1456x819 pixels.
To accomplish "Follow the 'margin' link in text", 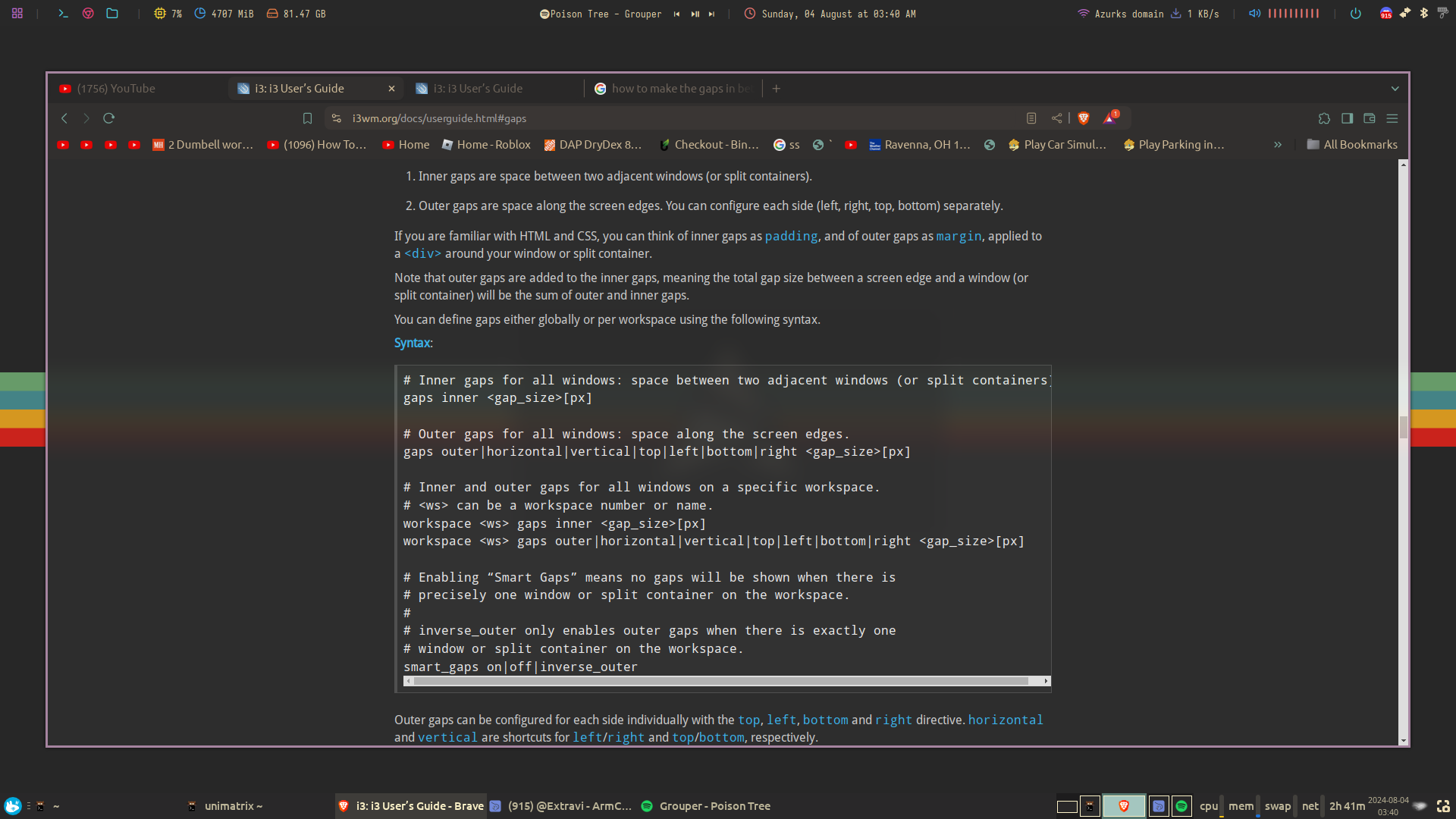I will pos(959,237).
